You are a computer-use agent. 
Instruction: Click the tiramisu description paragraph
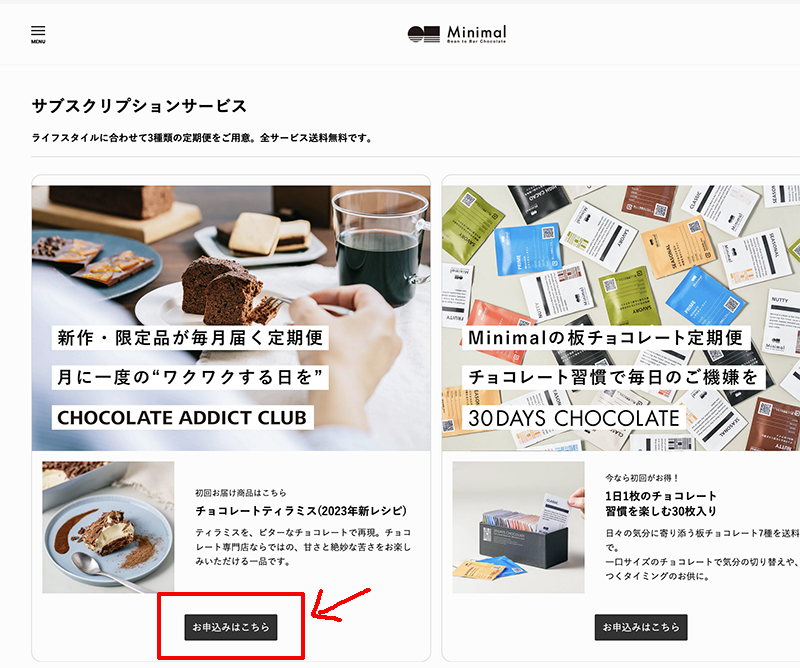(303, 547)
